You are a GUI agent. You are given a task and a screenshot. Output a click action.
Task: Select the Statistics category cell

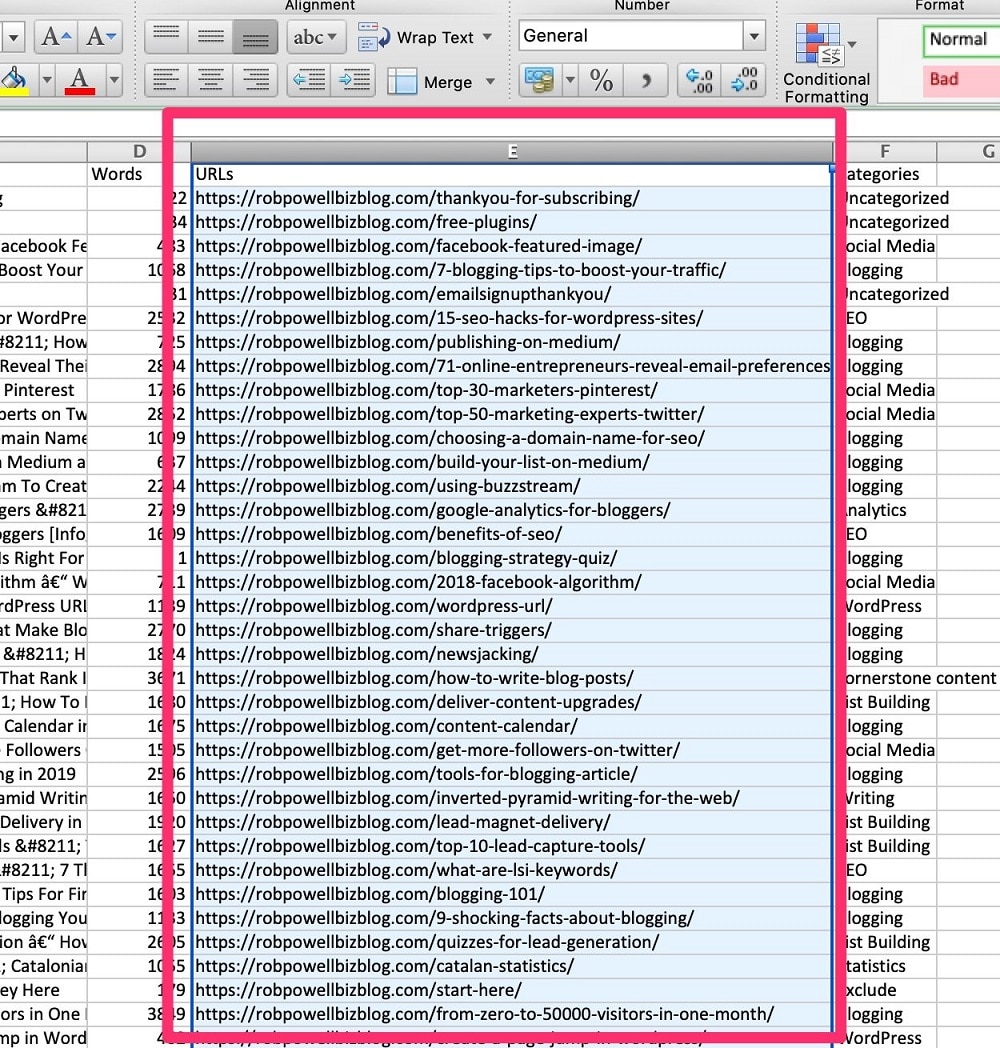pos(885,966)
